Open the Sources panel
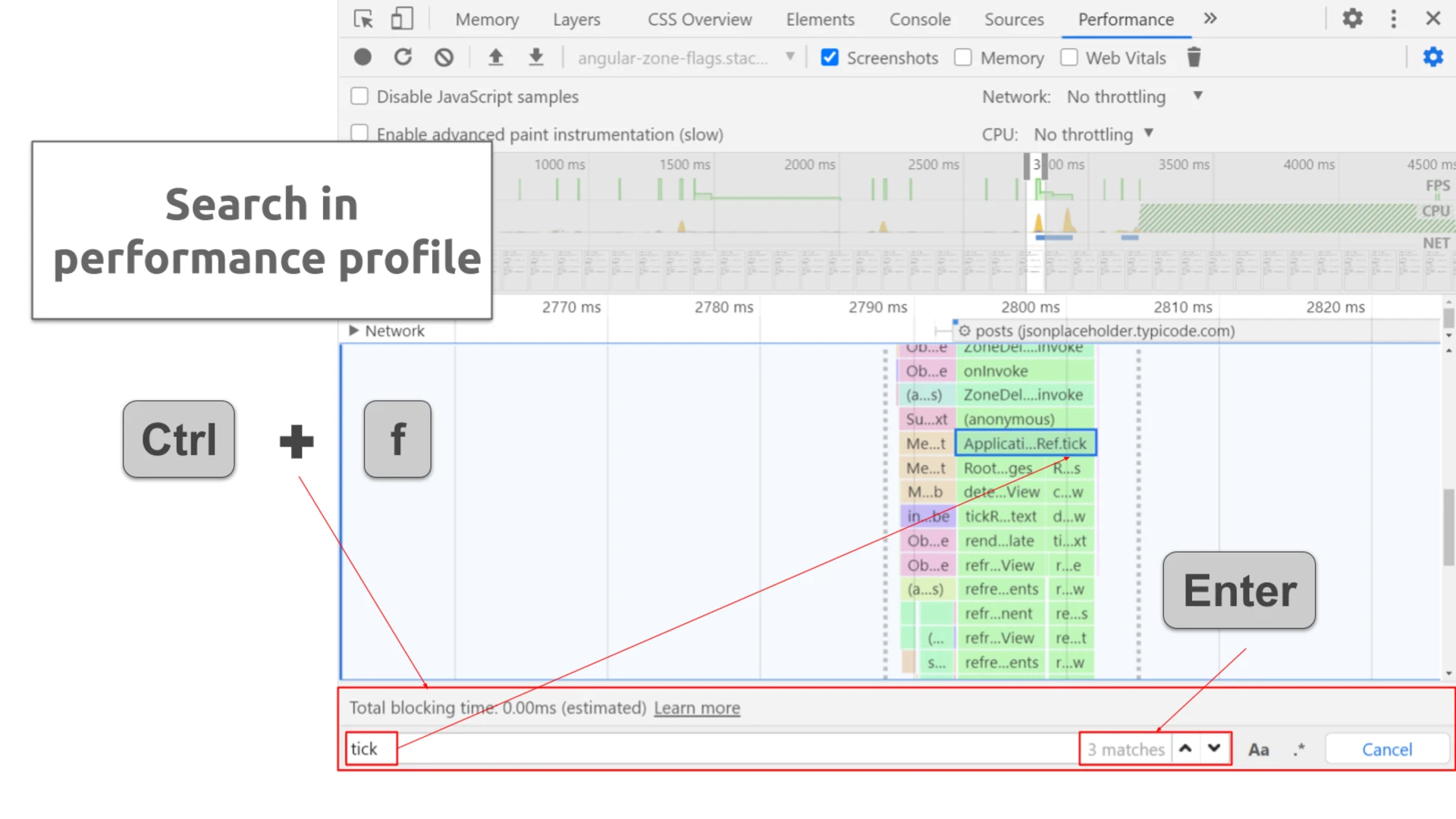 (1014, 20)
